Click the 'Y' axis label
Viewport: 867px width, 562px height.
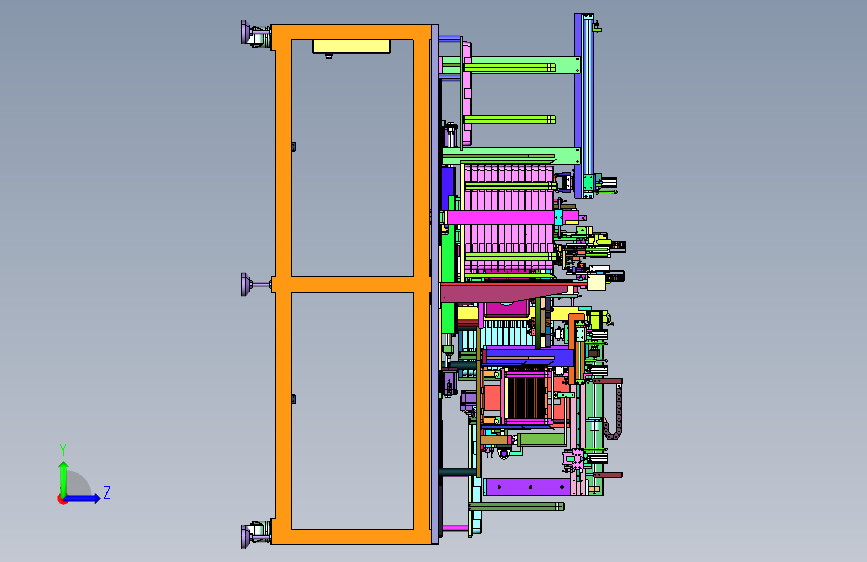tap(63, 450)
